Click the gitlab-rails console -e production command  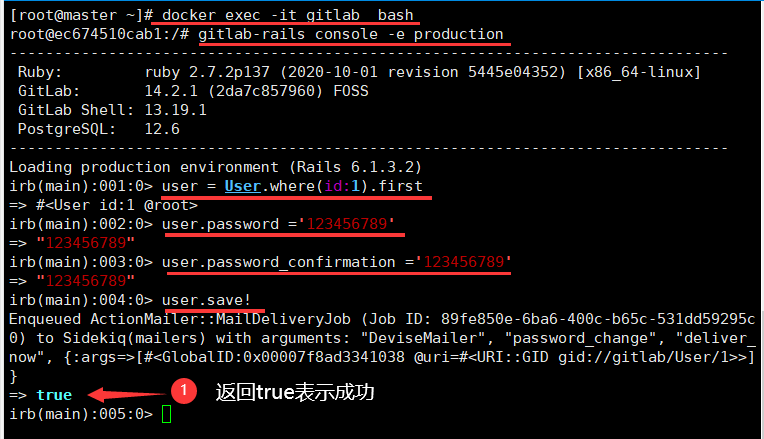point(350,34)
